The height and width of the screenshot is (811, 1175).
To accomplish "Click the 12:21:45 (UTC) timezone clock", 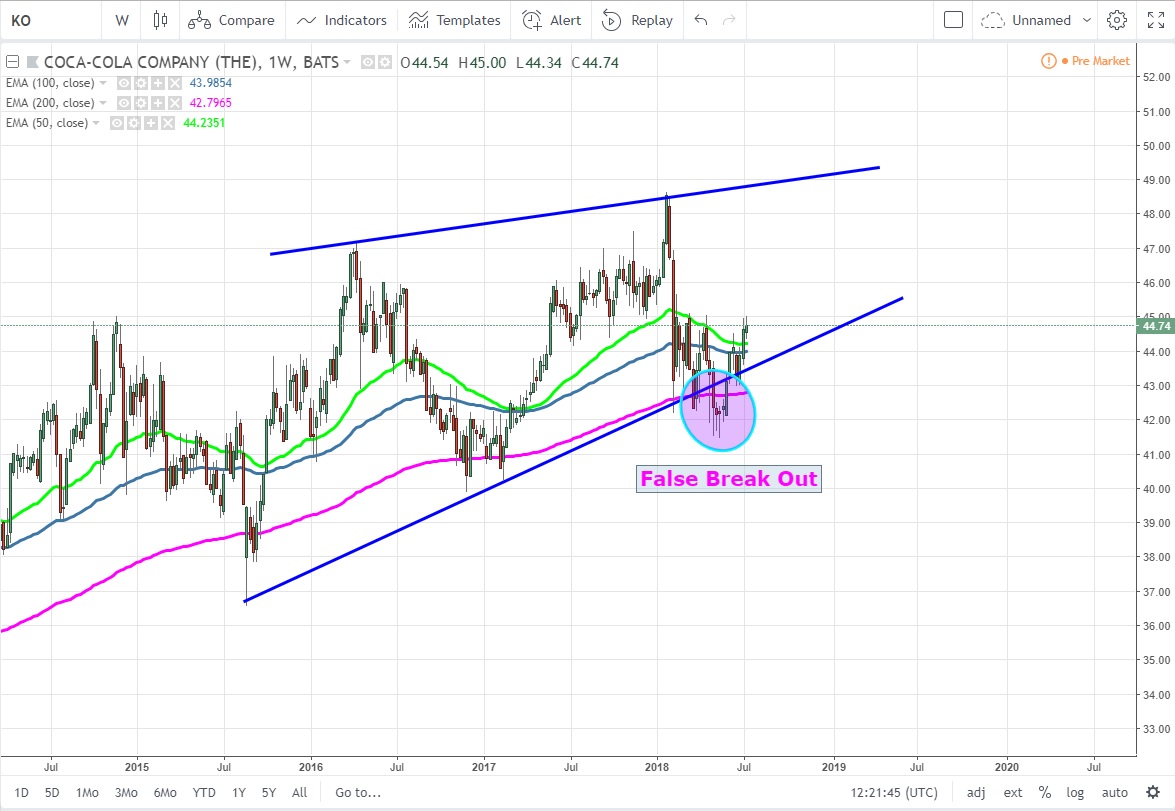I will click(894, 792).
